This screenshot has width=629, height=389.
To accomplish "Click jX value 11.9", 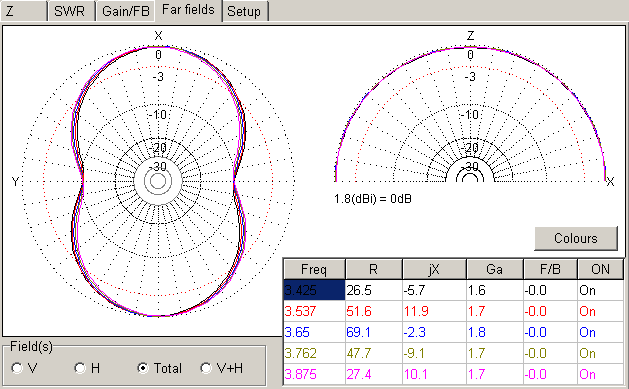I will 434,311.
